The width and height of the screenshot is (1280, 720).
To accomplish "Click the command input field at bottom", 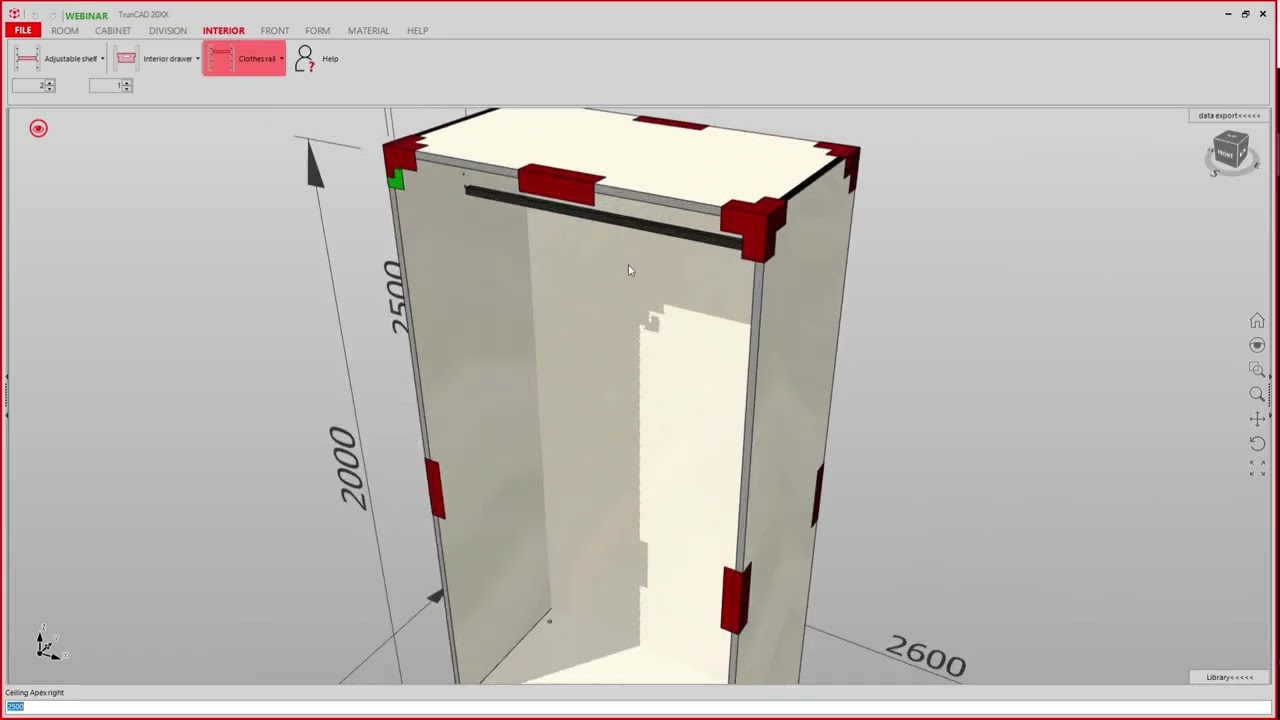I will (640, 707).
